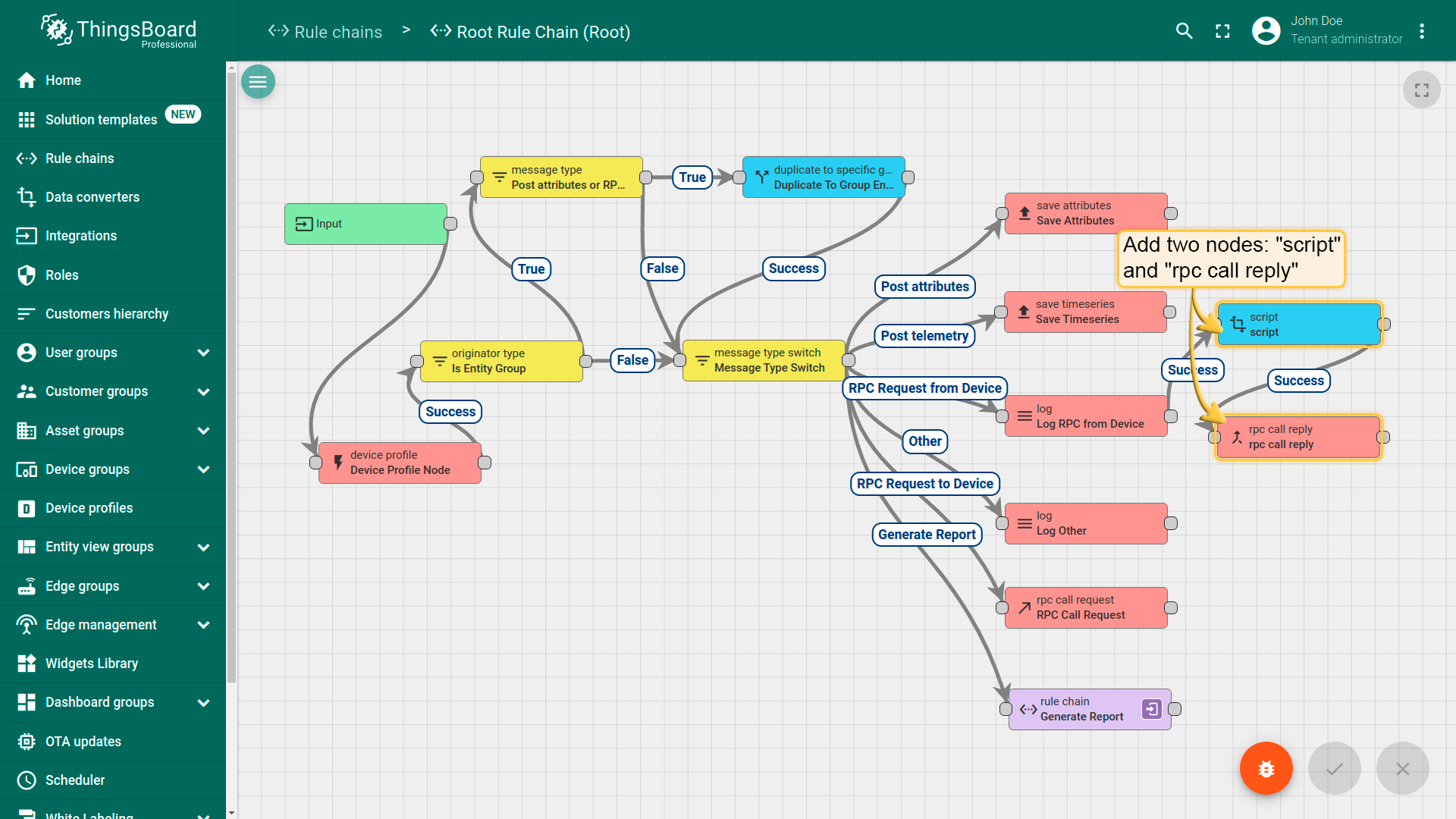Select the rpc call reply node
1456x819 pixels.
[1298, 437]
